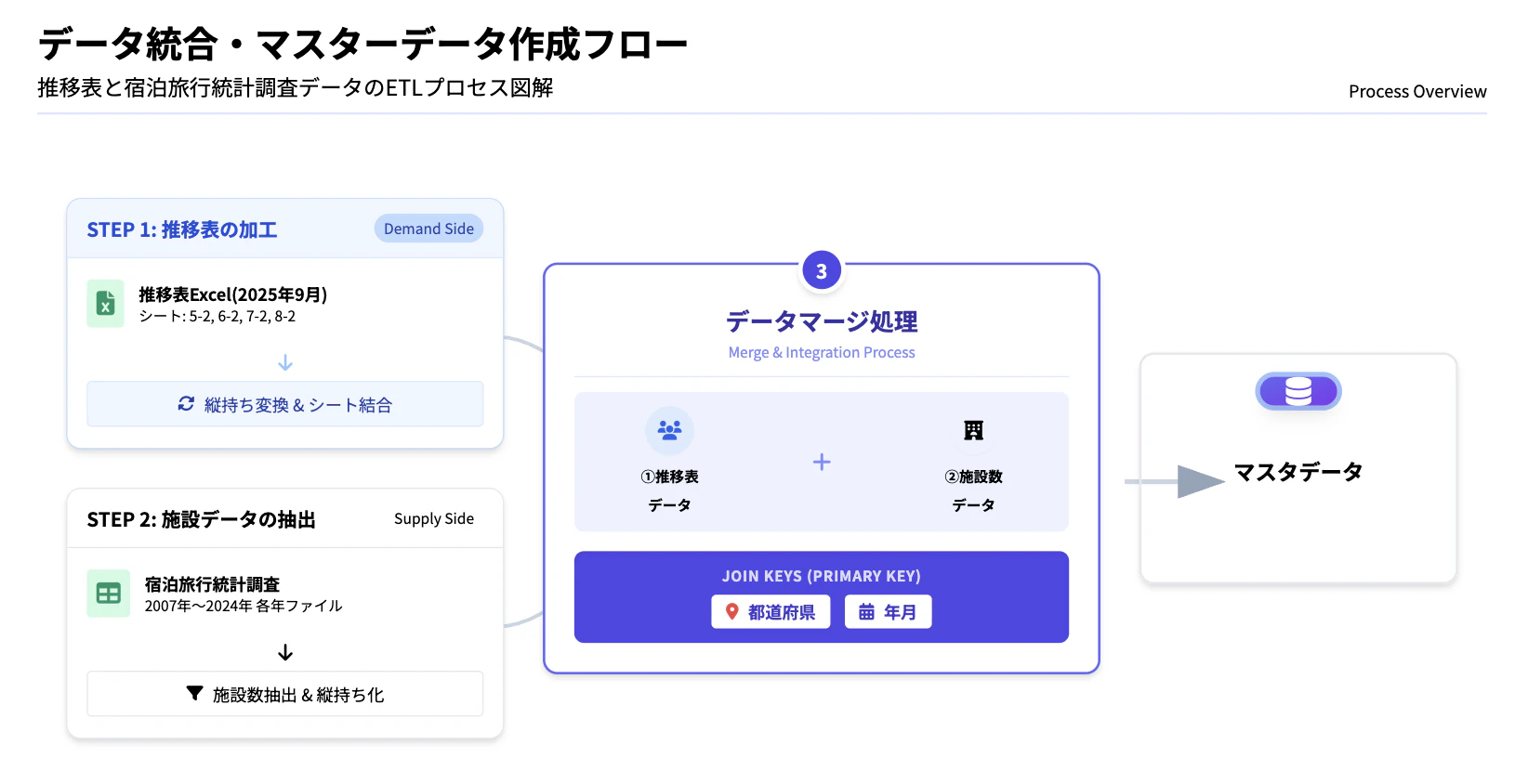Viewport: 1515px width, 784px height.
Task: Click the circled number 3 badge
Action: [822, 271]
